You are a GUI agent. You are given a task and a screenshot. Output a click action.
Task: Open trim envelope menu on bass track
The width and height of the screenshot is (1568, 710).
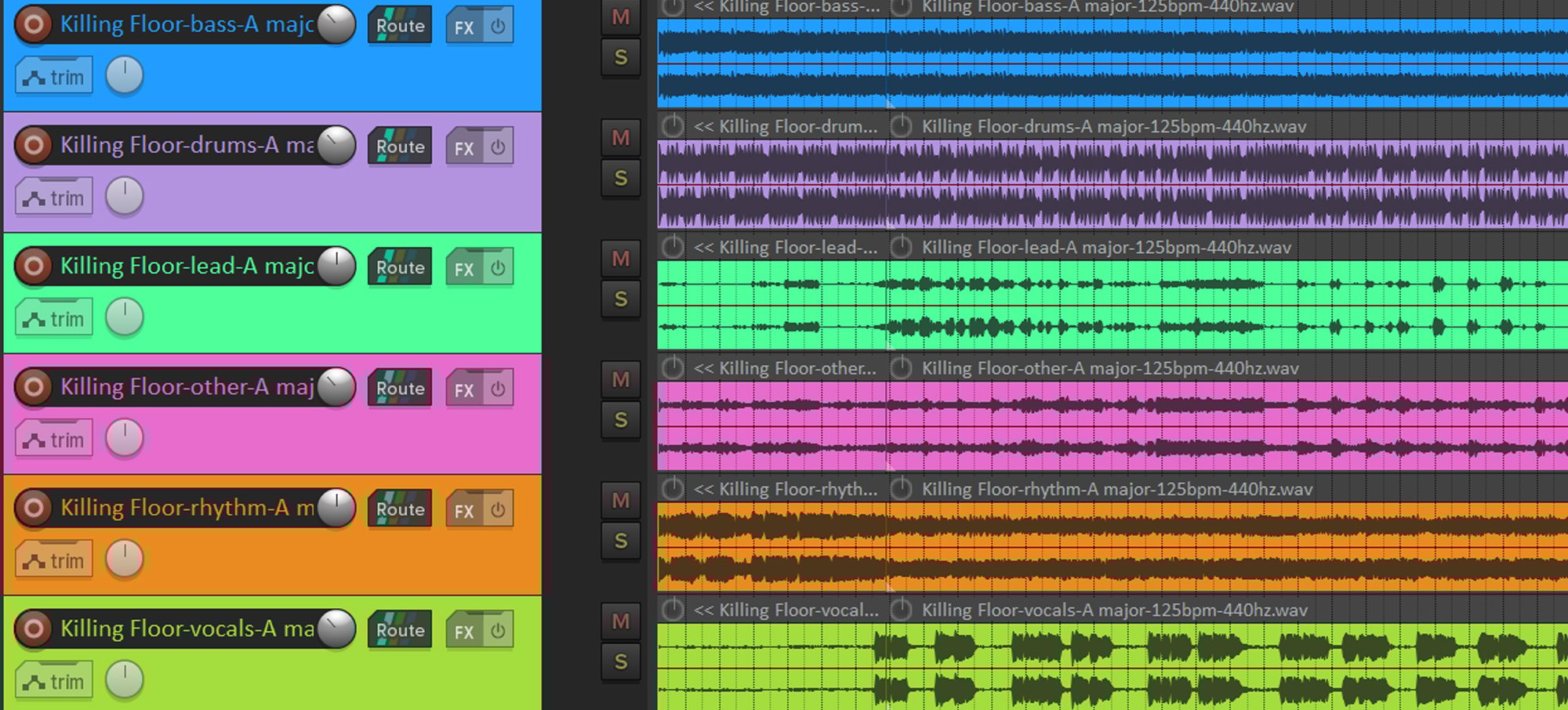54,75
